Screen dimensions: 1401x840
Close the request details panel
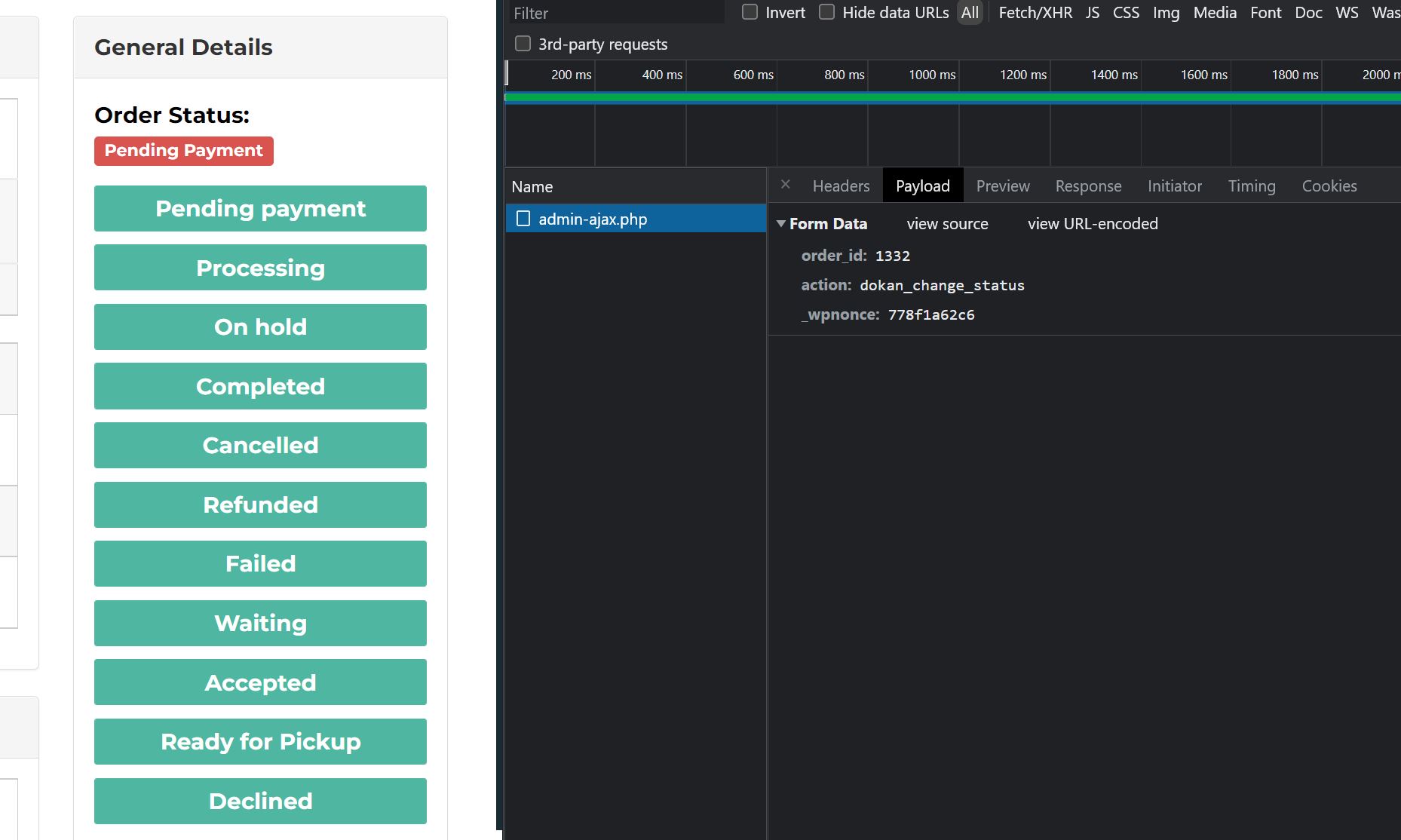pyautogui.click(x=785, y=185)
